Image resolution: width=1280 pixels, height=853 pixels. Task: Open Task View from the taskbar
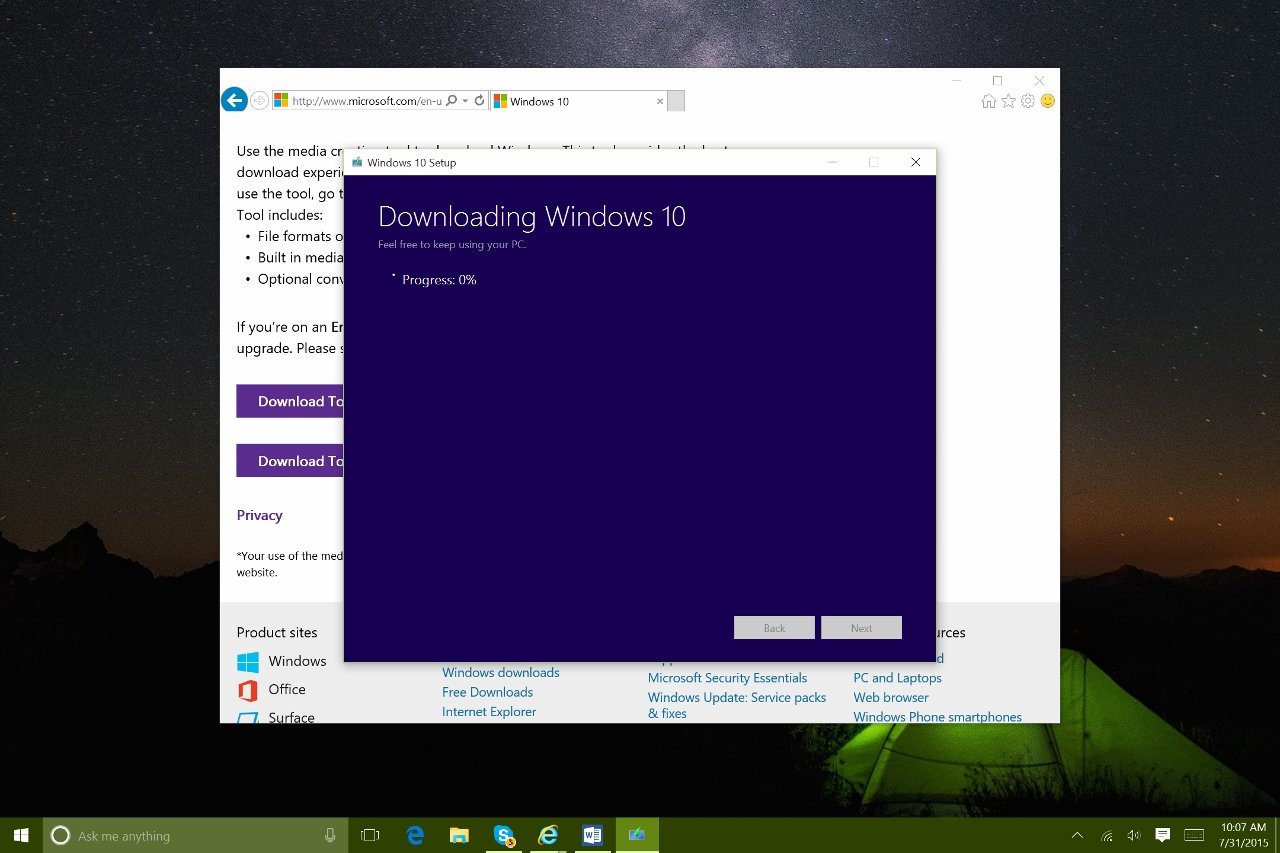coord(370,836)
